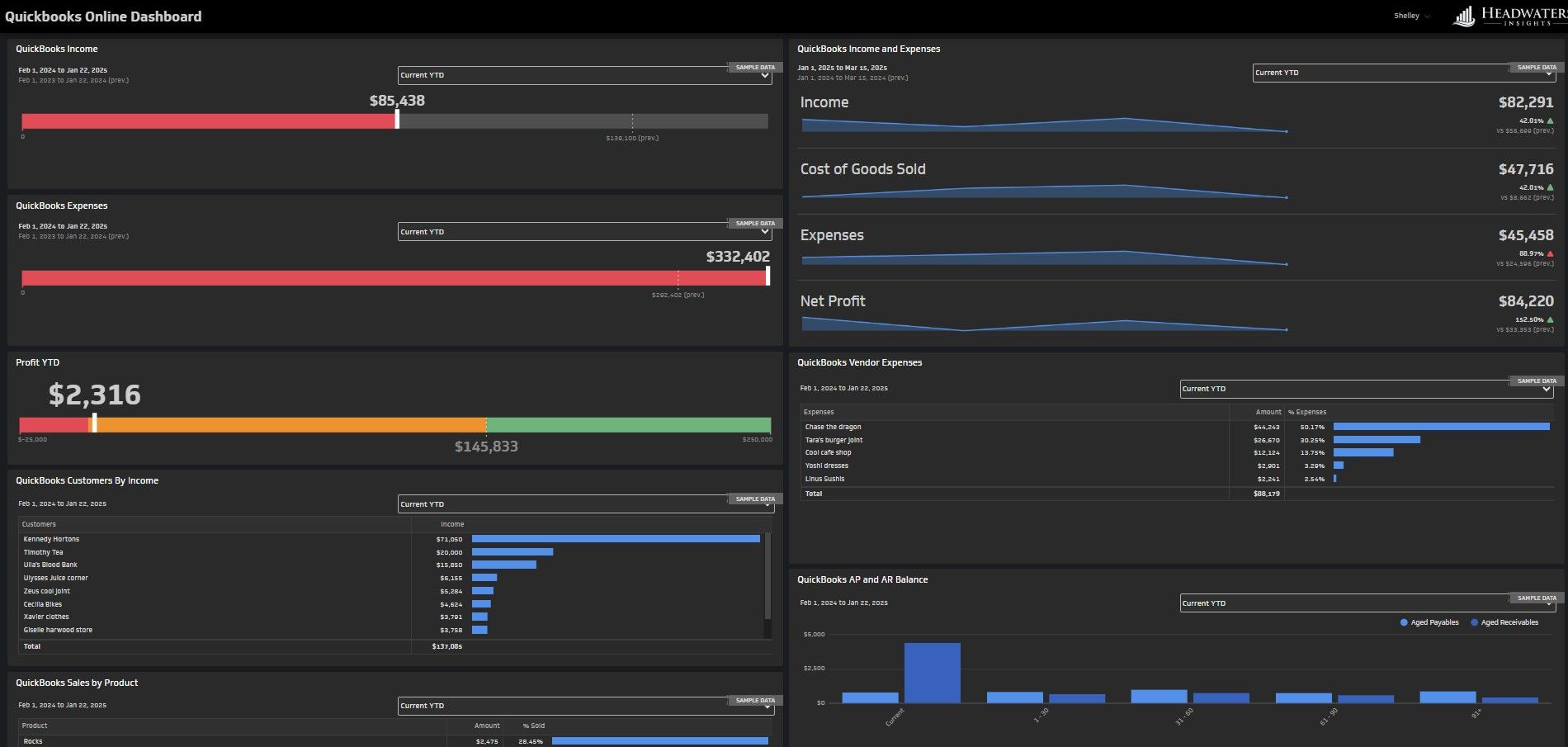The image size is (1568, 747).
Task: Click the tall Current Aged Receivables bar
Action: point(933,673)
